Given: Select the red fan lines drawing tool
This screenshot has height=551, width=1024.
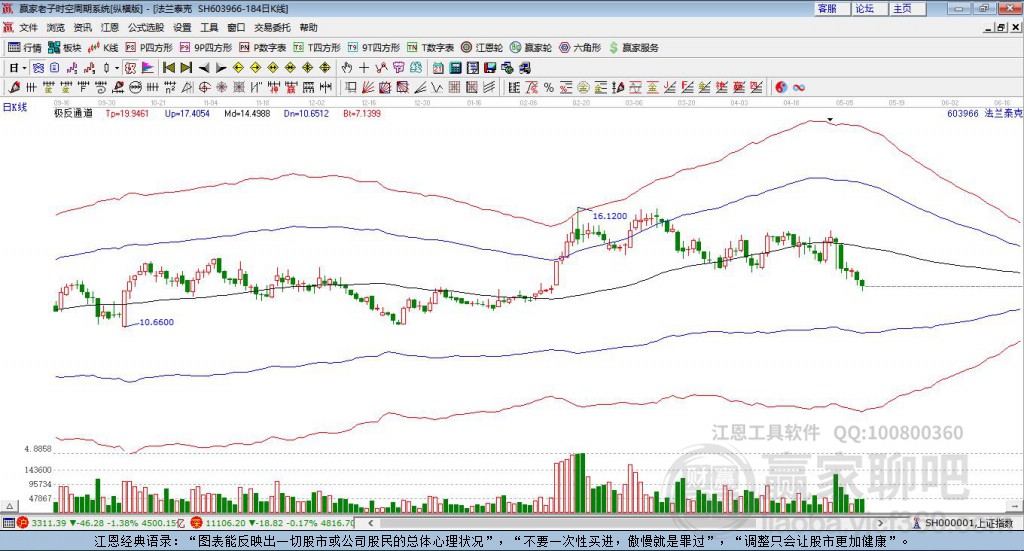Looking at the screenshot, I should (368, 87).
